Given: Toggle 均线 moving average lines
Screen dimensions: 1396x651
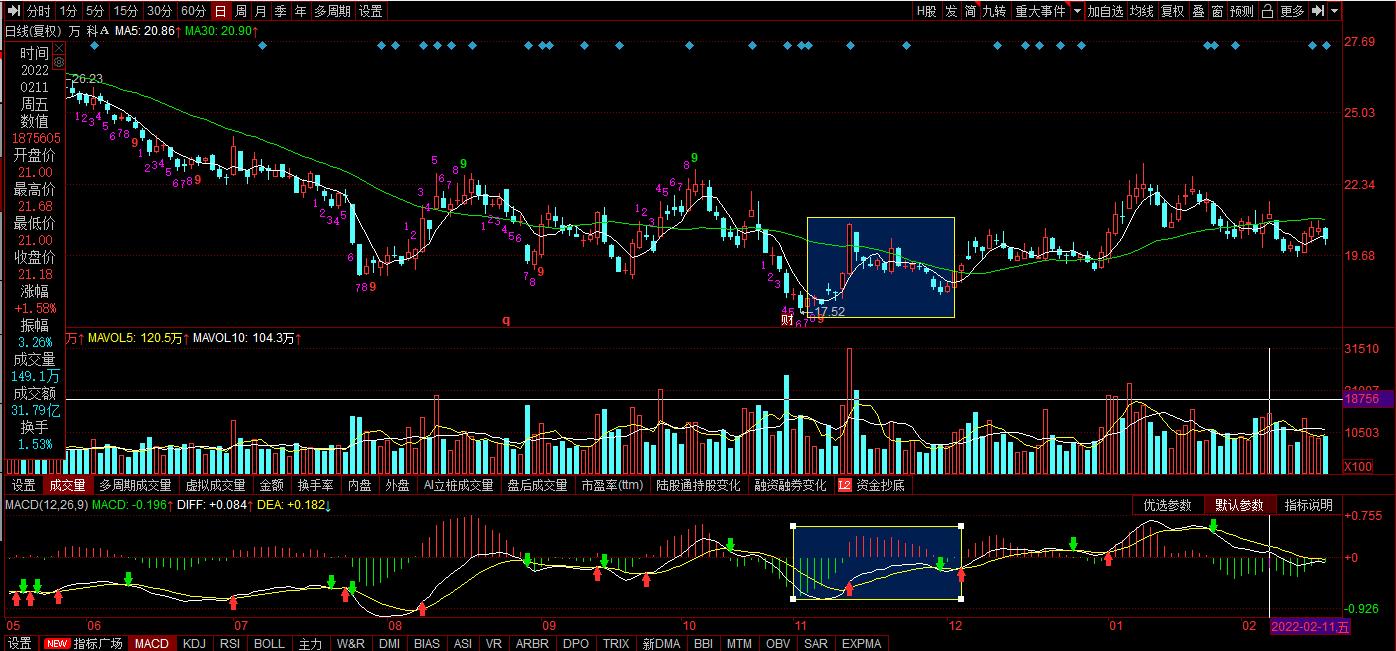Looking at the screenshot, I should (x=1141, y=11).
